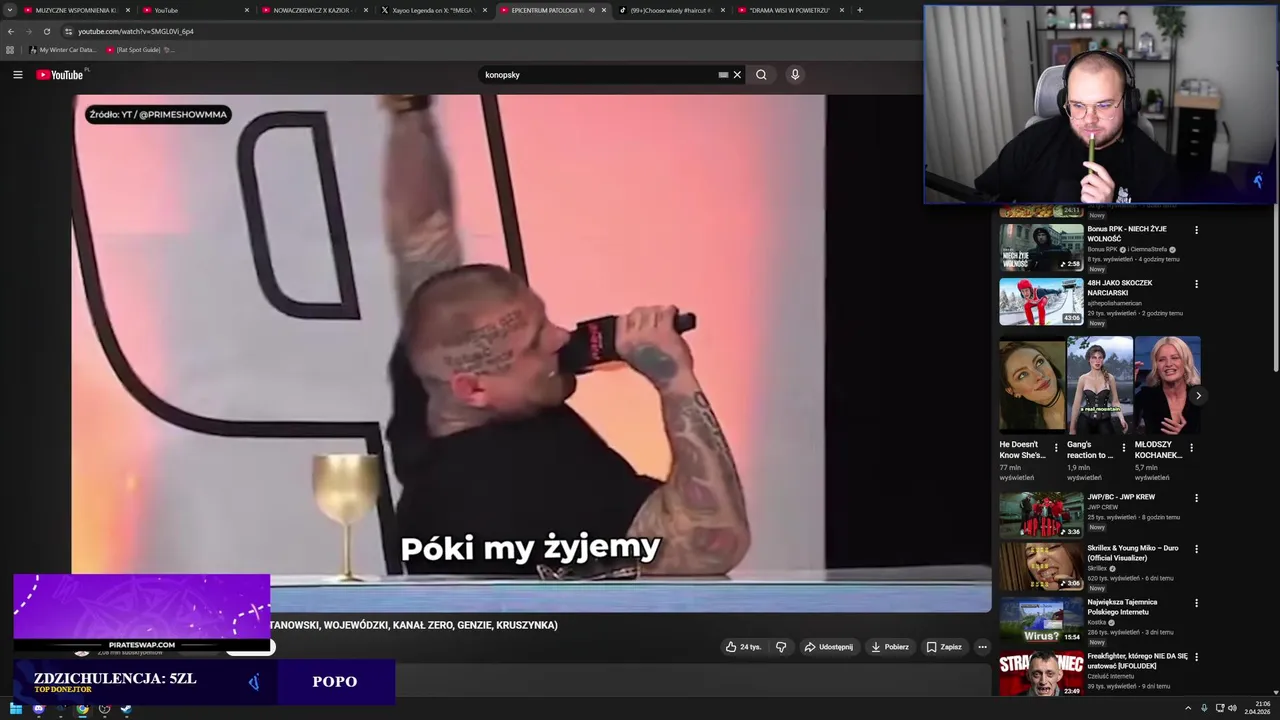Image resolution: width=1280 pixels, height=720 pixels.
Task: Open the taskbar volume control
Action: pos(1232,709)
